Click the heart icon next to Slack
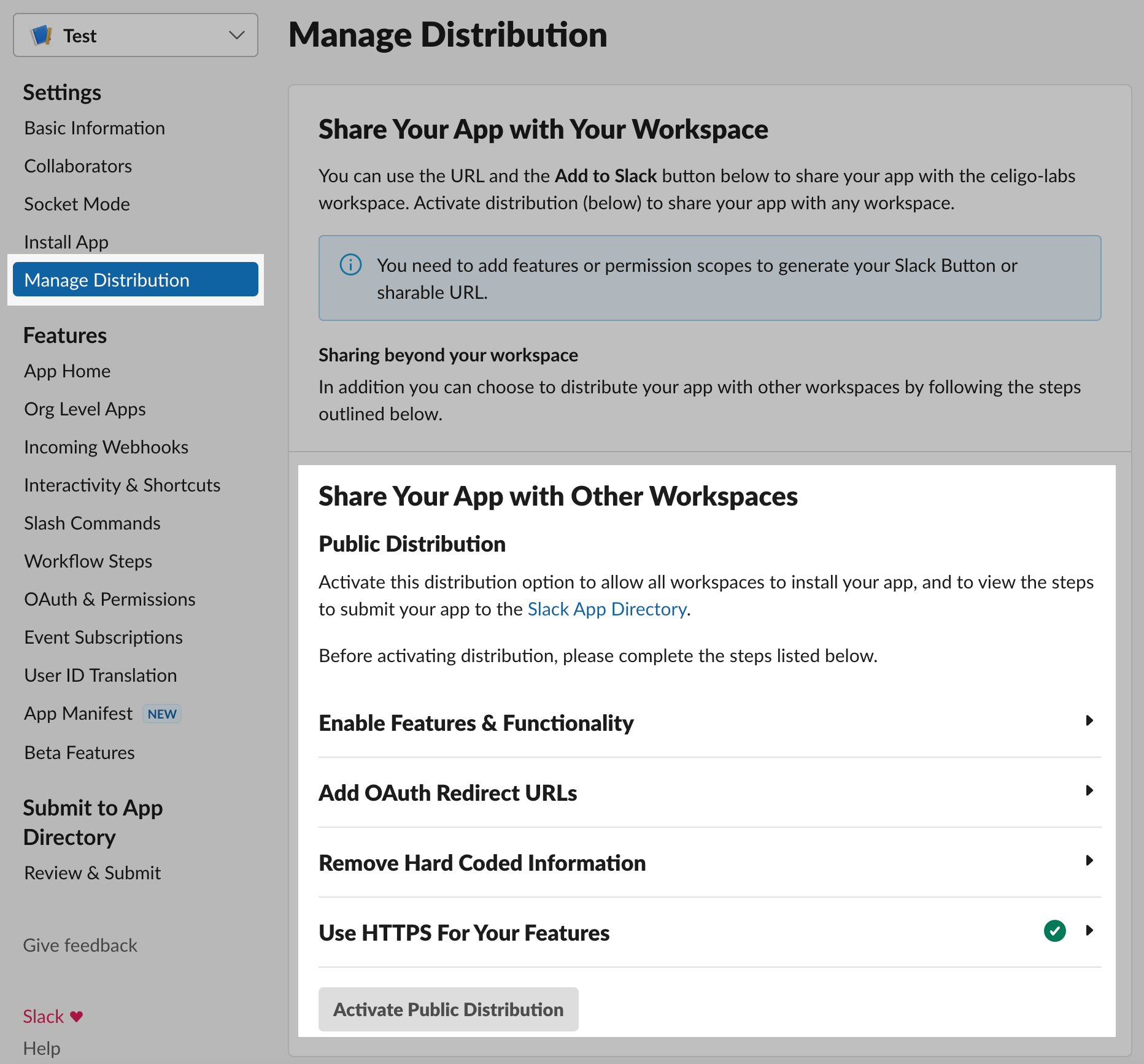 (x=75, y=1016)
